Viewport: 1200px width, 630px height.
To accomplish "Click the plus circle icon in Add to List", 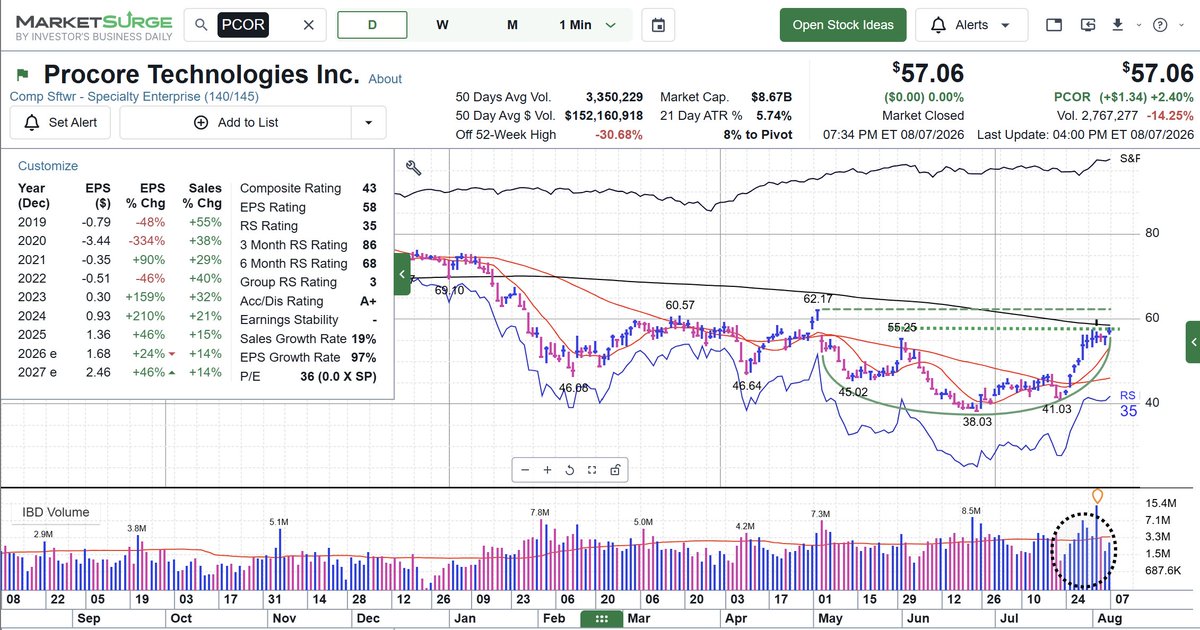I will (x=200, y=122).
